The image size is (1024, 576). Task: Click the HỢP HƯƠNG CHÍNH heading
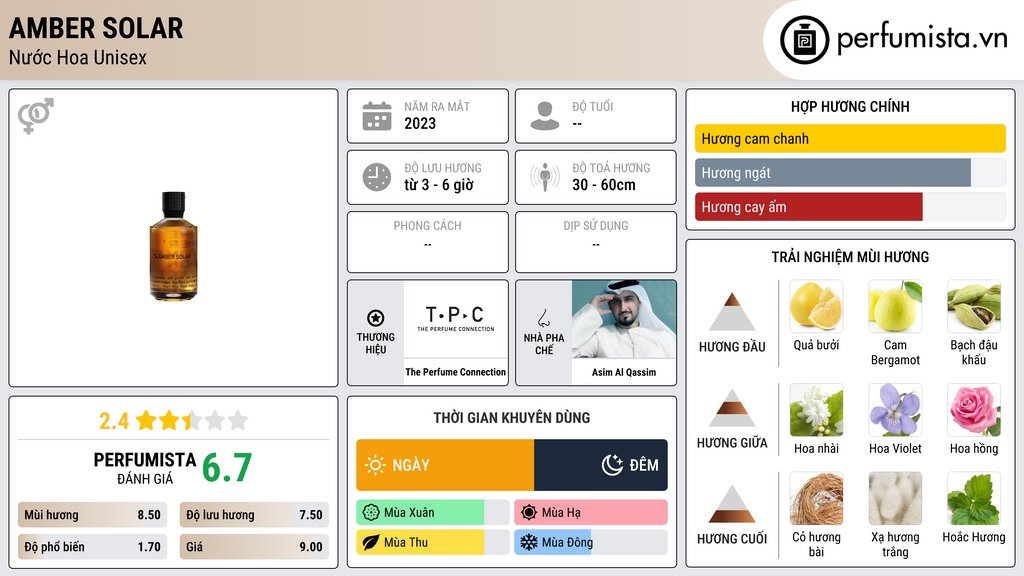pos(850,106)
